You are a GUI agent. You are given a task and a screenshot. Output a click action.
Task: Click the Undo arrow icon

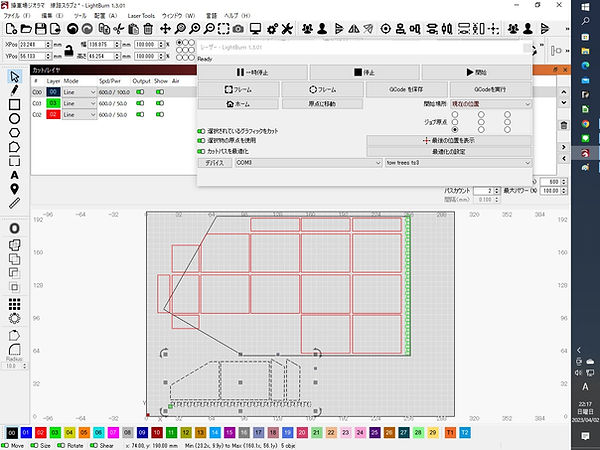[72, 29]
